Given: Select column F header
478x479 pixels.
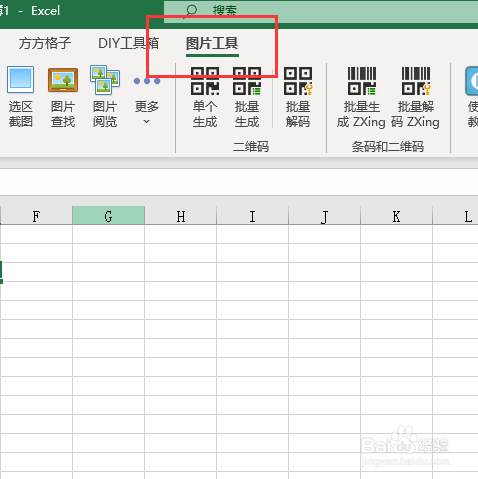Looking at the screenshot, I should [x=36, y=216].
